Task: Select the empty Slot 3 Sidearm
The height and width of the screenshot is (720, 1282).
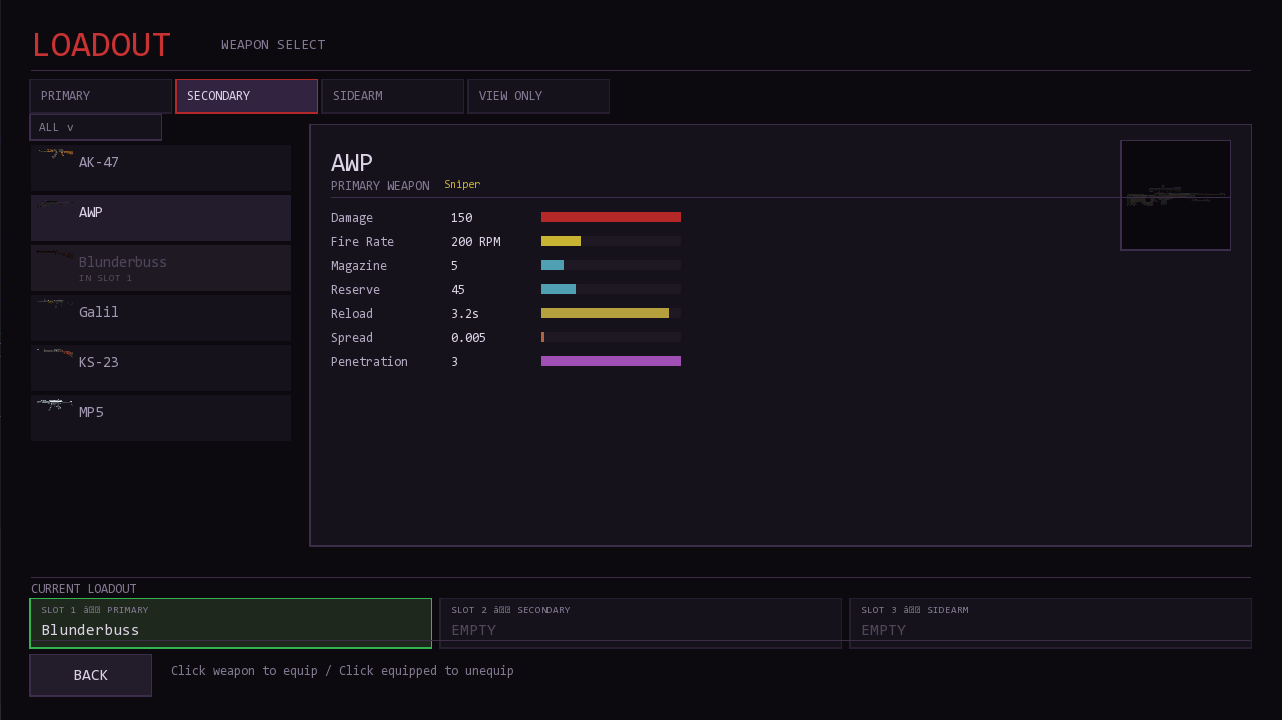Action: (x=1051, y=623)
